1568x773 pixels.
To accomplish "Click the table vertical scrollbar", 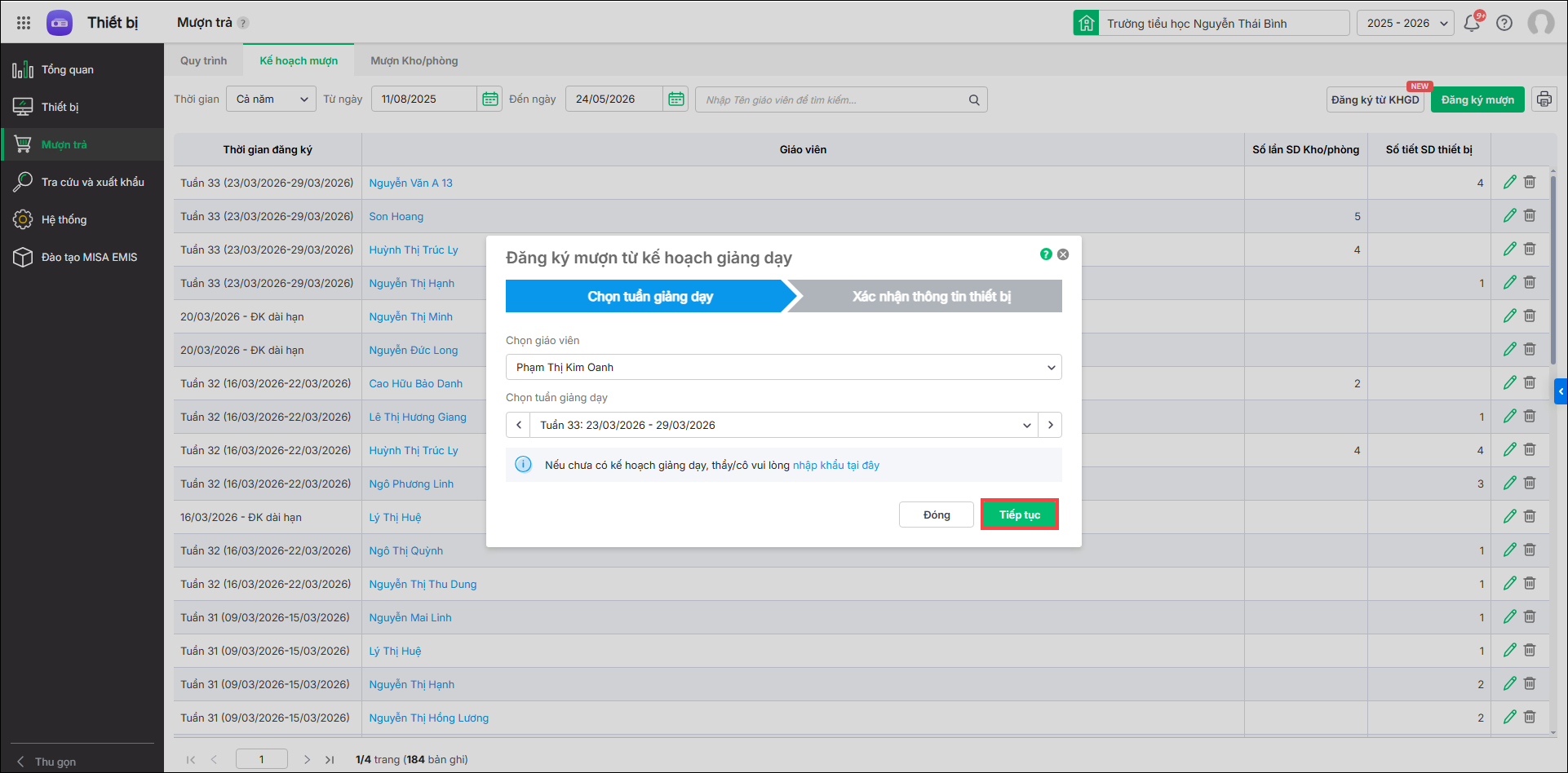I will 1553,269.
